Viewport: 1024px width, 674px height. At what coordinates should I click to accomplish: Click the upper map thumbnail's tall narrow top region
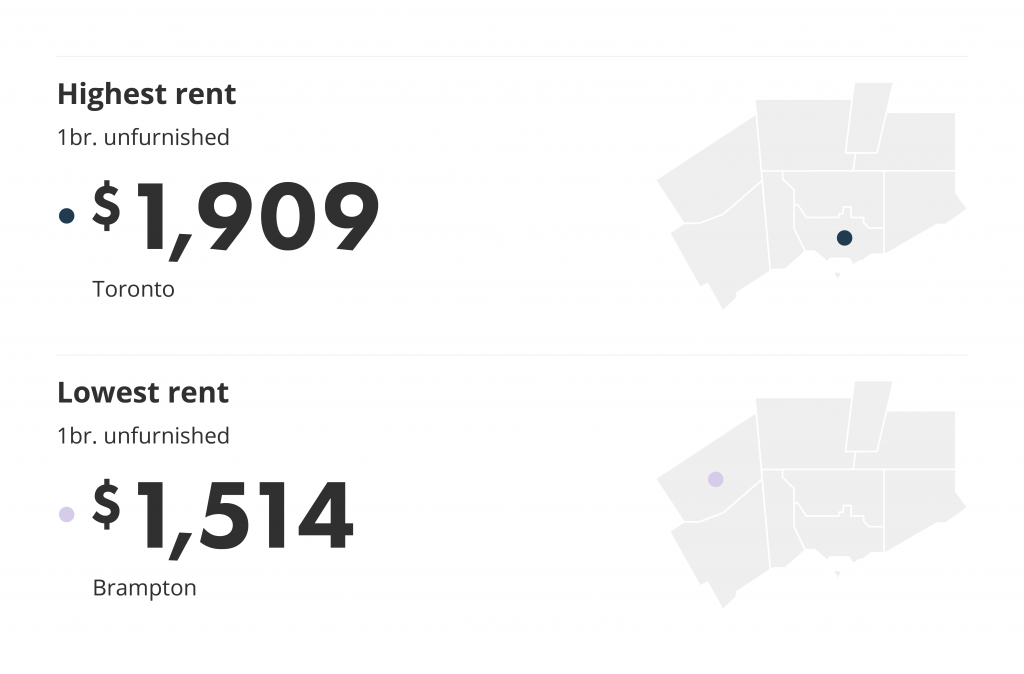pyautogui.click(x=869, y=118)
